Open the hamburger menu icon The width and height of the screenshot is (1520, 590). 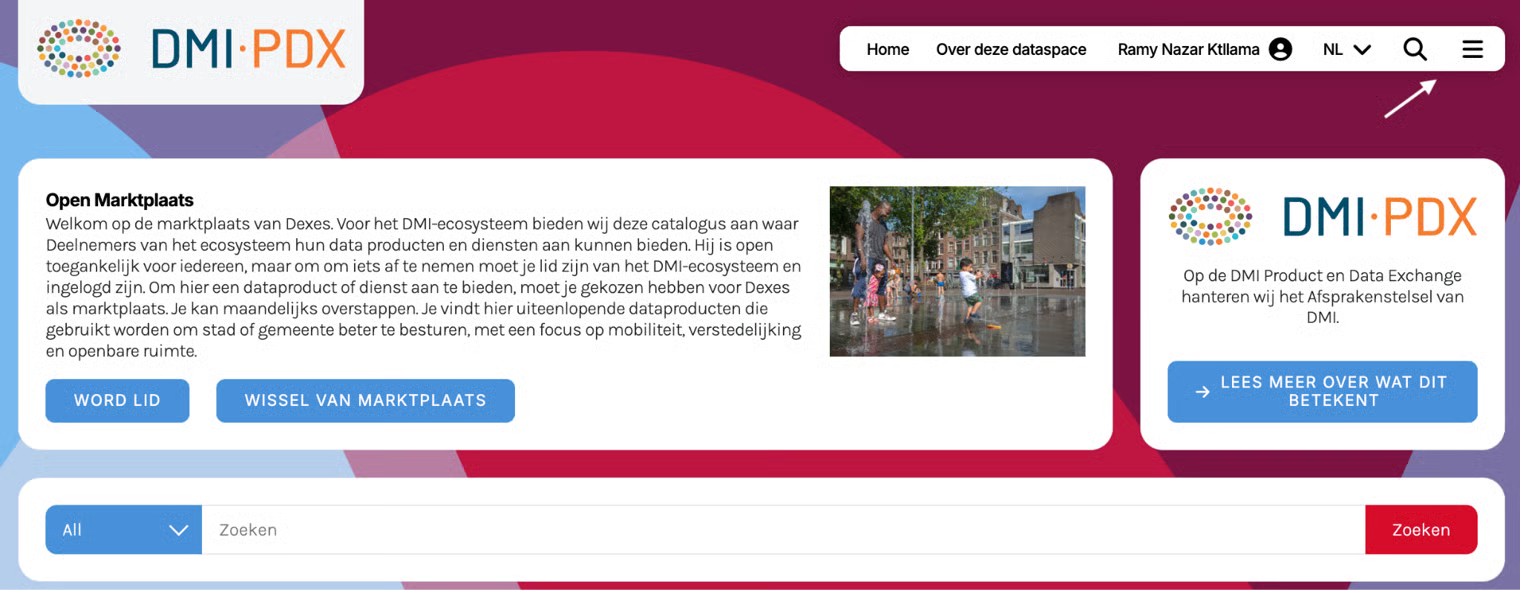tap(1472, 49)
